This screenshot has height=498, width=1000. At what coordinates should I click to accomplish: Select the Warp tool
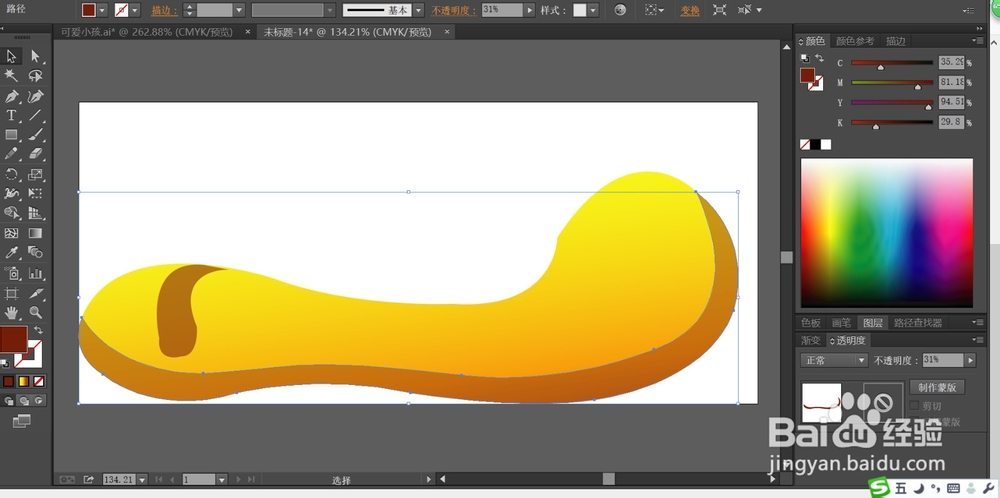[x=11, y=193]
